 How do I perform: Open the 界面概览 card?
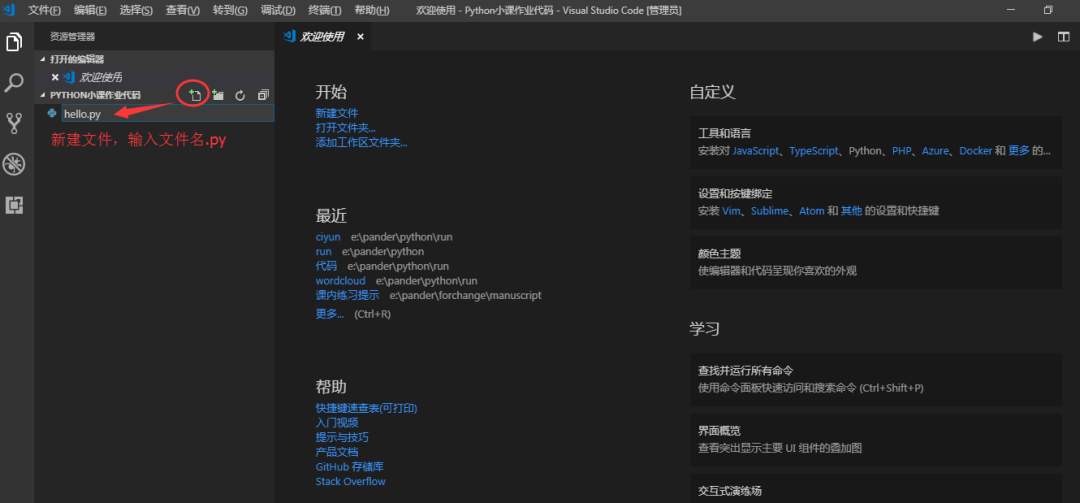pyautogui.click(x=876, y=439)
